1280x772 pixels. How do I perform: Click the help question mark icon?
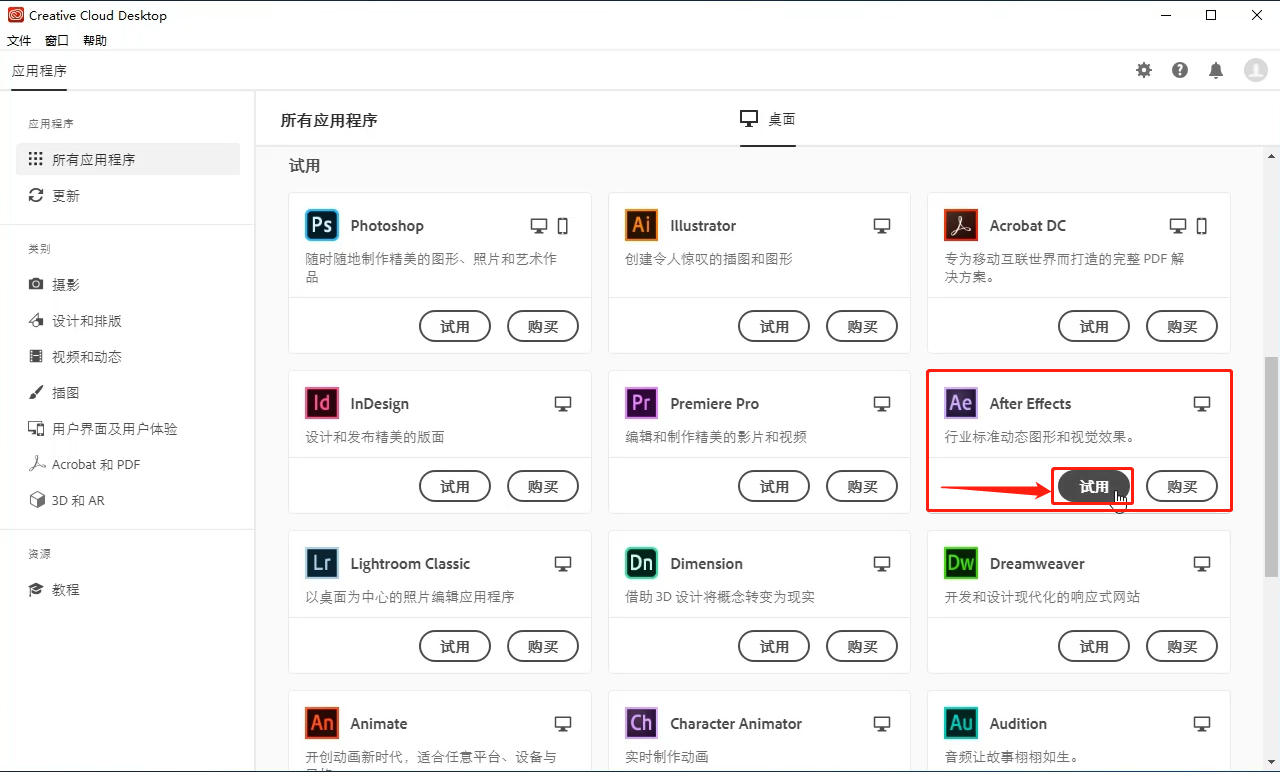[x=1179, y=70]
